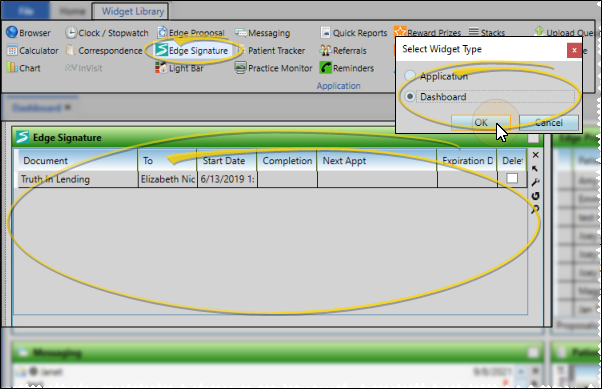Confirm widget type with OK button
This screenshot has height=389, width=602.
click(481, 122)
